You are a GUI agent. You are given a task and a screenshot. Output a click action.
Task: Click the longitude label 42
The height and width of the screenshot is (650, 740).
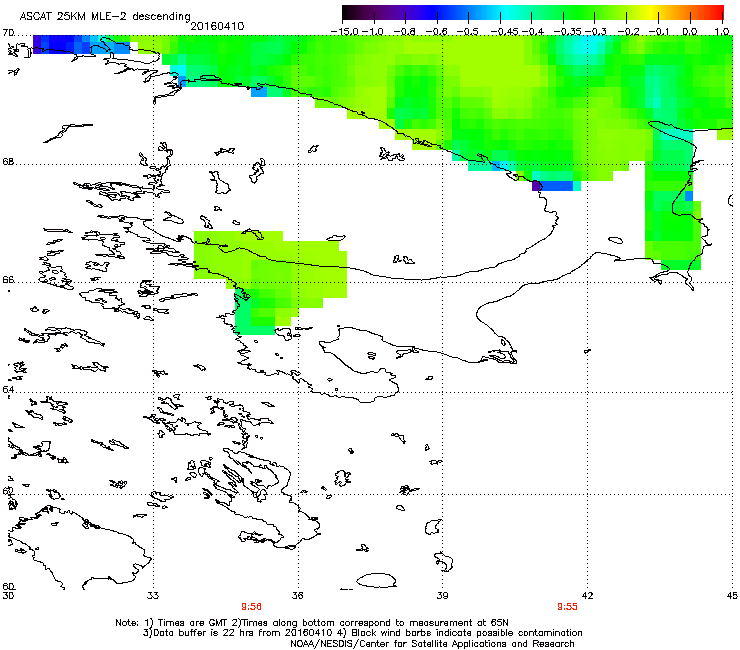588,596
